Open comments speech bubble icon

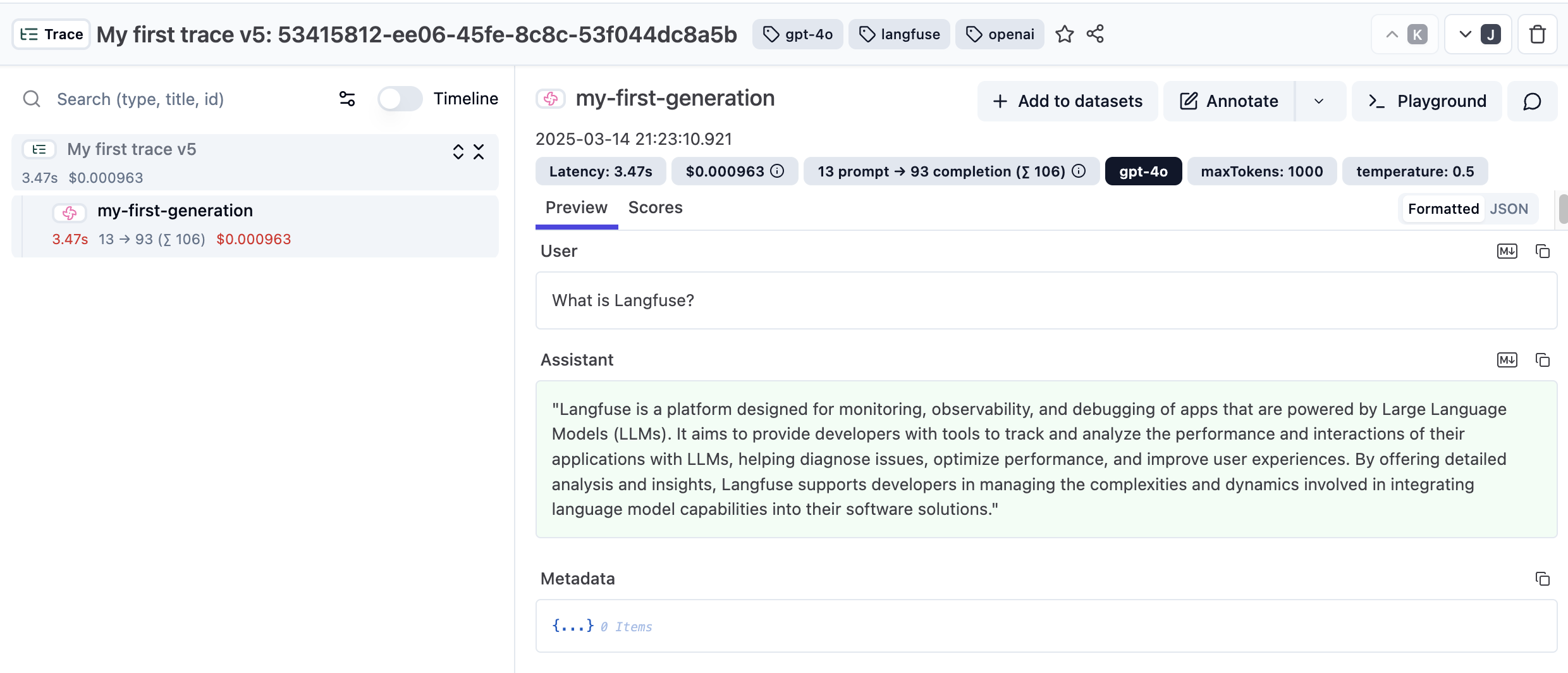point(1532,101)
